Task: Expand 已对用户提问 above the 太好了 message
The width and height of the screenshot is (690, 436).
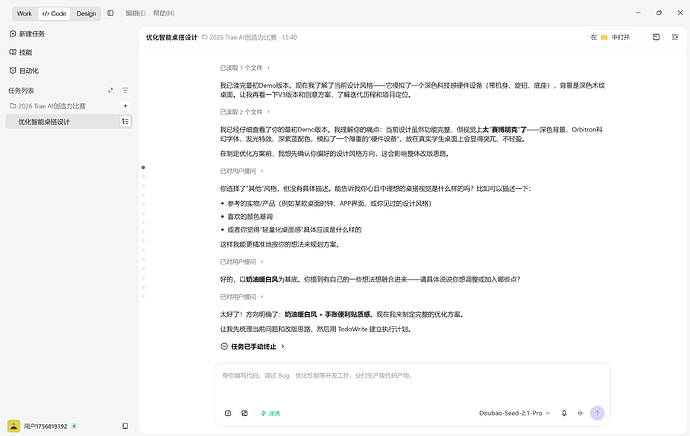Action: coord(242,297)
